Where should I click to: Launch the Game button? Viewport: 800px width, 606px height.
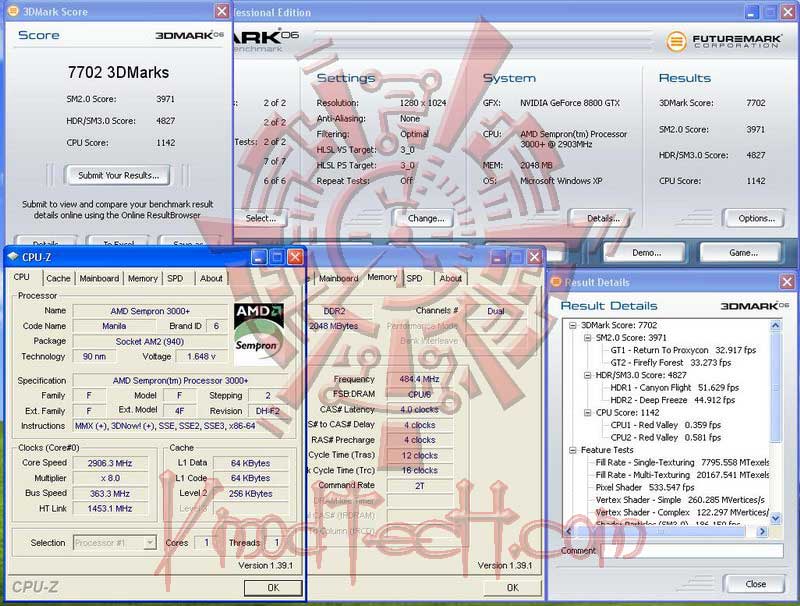tap(743, 252)
